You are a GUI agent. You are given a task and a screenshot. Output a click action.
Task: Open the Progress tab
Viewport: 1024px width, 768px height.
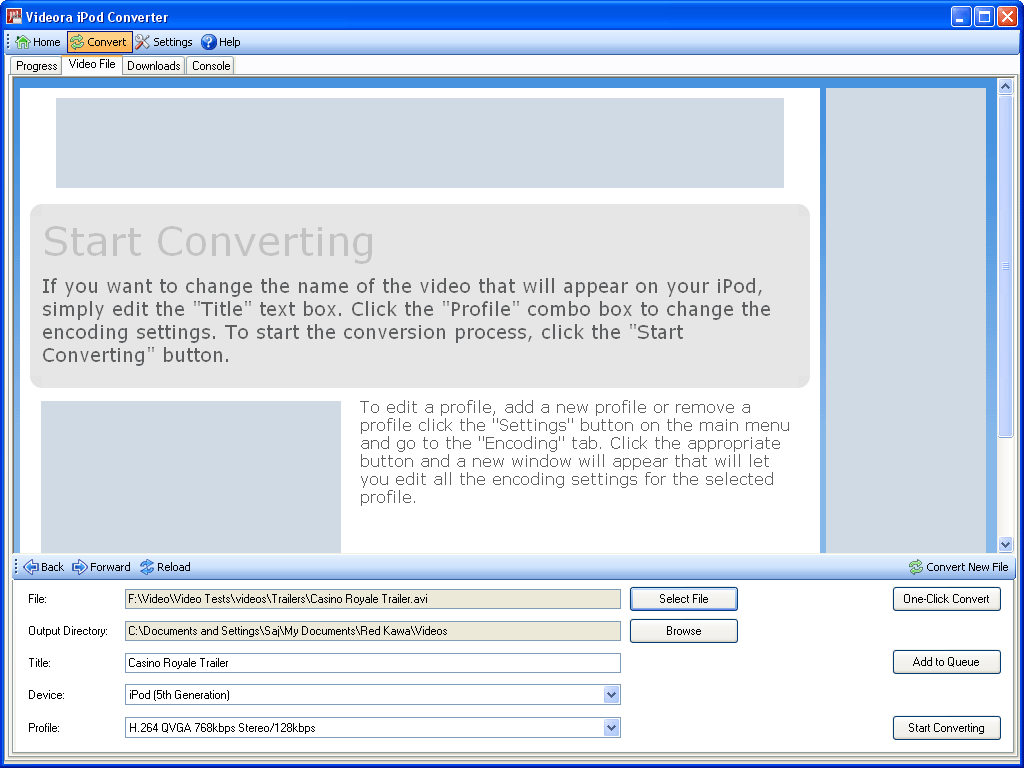(37, 65)
